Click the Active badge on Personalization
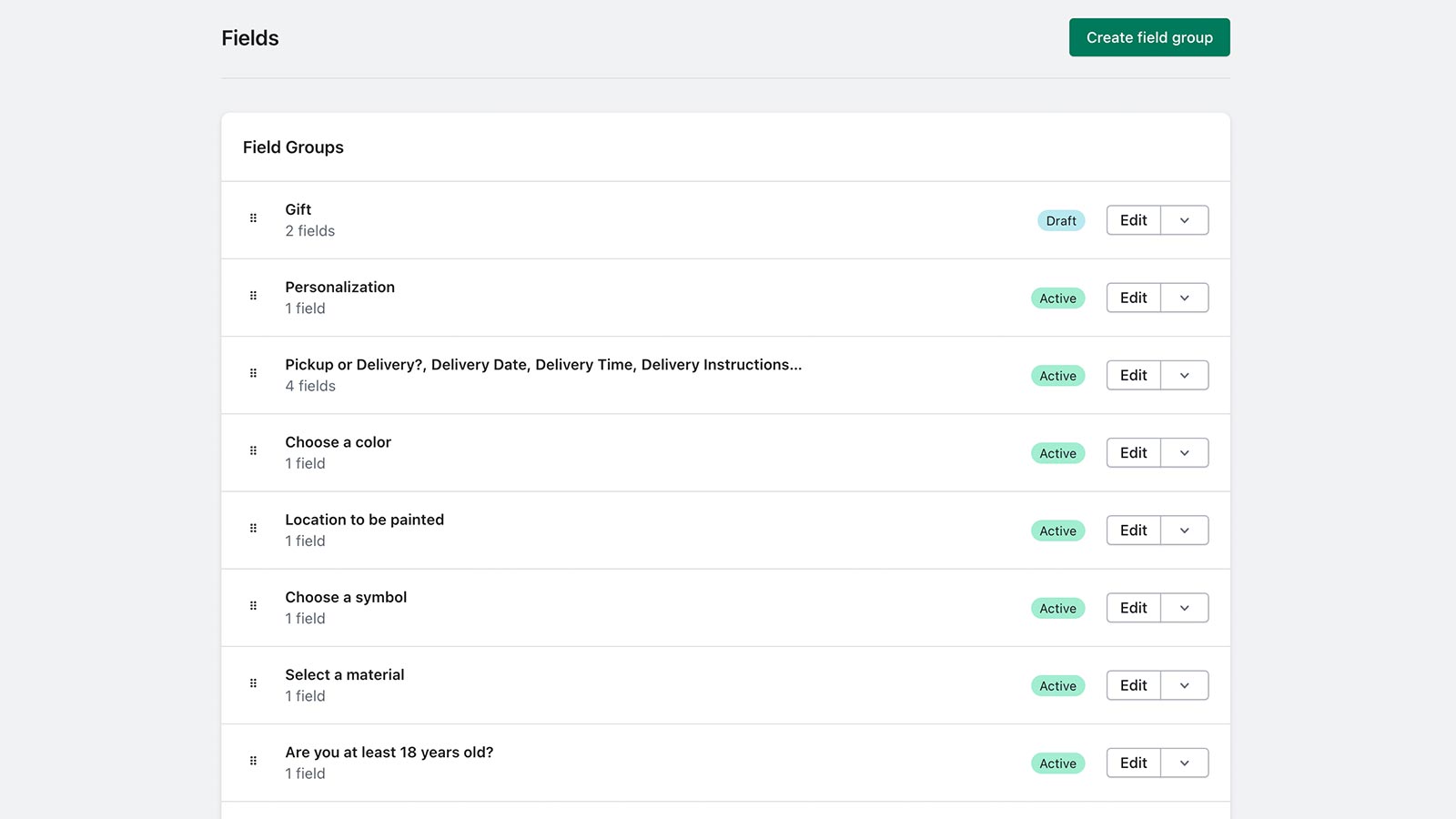 click(1057, 298)
